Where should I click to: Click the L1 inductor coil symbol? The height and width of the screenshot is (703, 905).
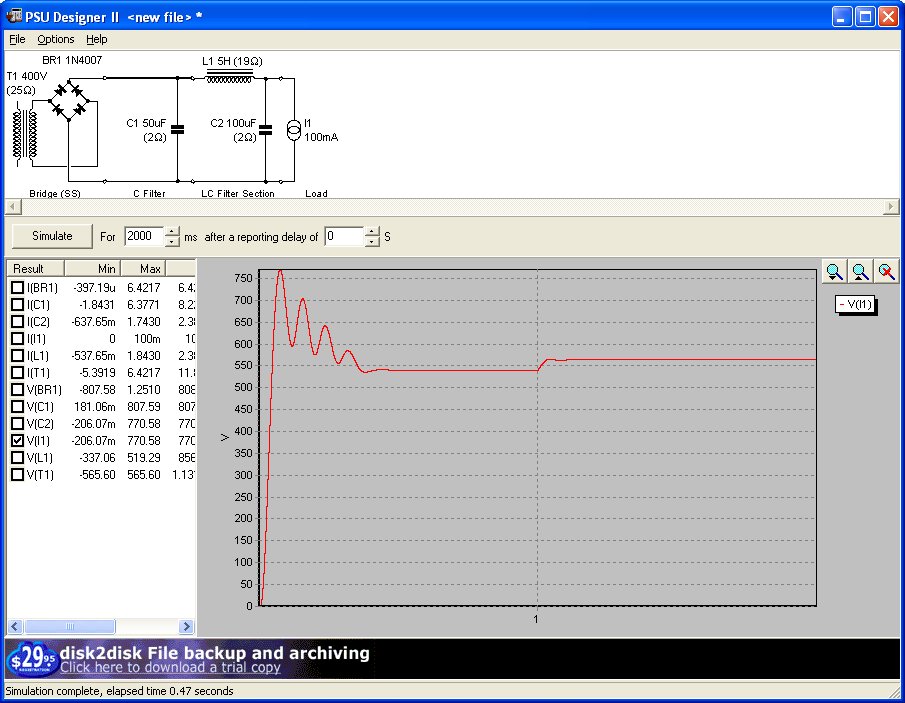coord(229,78)
